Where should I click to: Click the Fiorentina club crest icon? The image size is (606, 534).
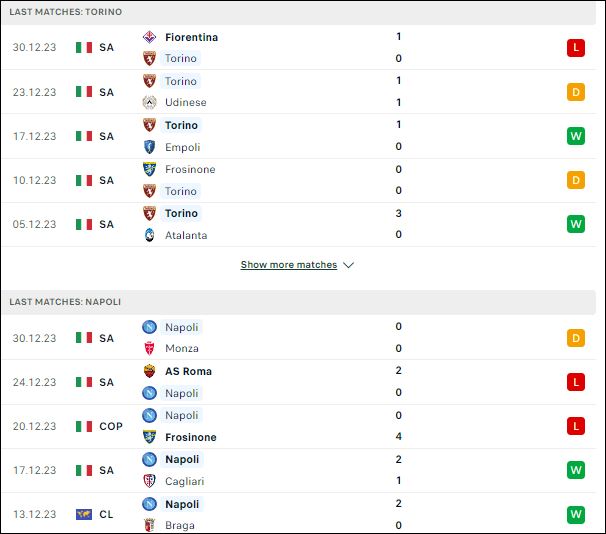click(x=149, y=37)
